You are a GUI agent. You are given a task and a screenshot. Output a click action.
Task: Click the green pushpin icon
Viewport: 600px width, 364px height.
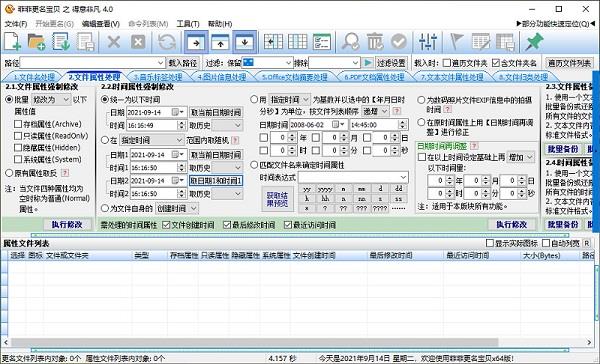(x=534, y=41)
